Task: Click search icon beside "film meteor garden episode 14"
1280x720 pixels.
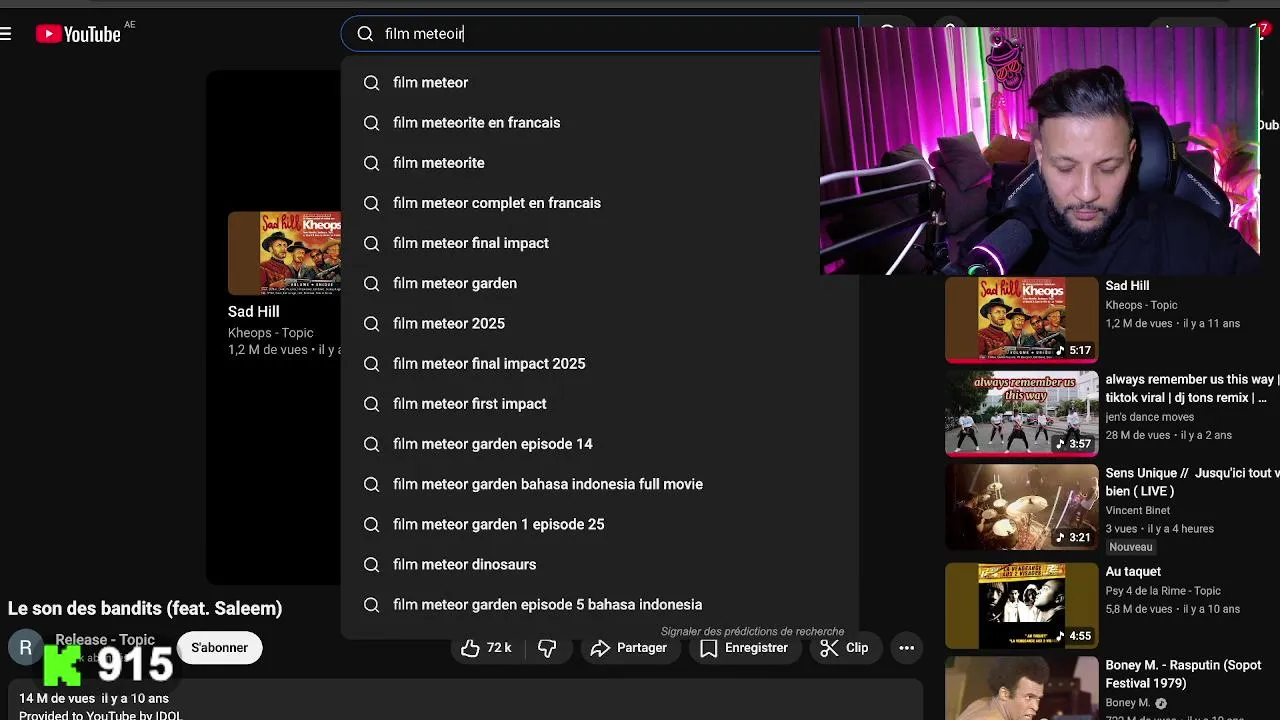Action: pyautogui.click(x=371, y=444)
